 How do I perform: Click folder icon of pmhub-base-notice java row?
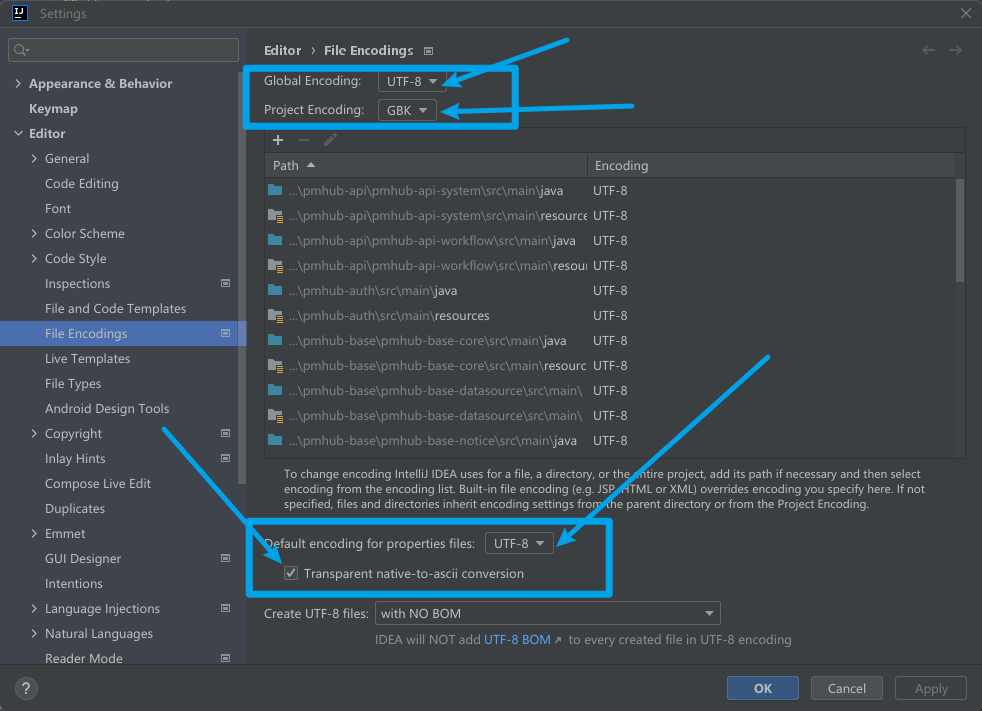click(x=275, y=440)
